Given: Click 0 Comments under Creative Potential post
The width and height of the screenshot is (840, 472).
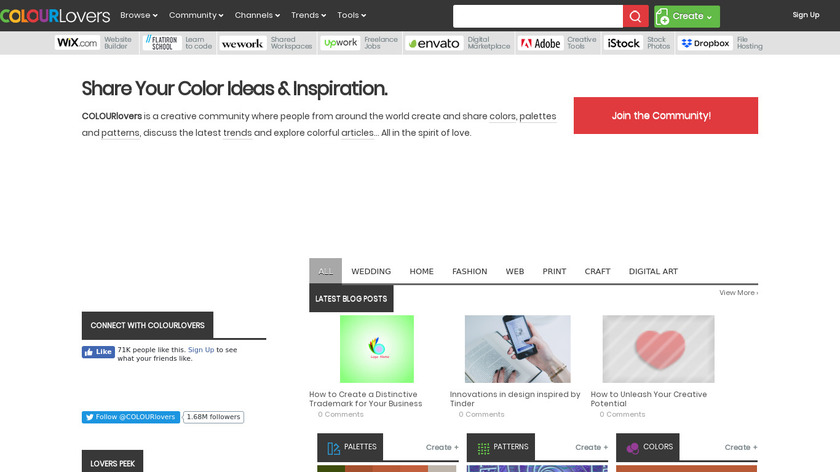Looking at the screenshot, I should (x=622, y=414).
